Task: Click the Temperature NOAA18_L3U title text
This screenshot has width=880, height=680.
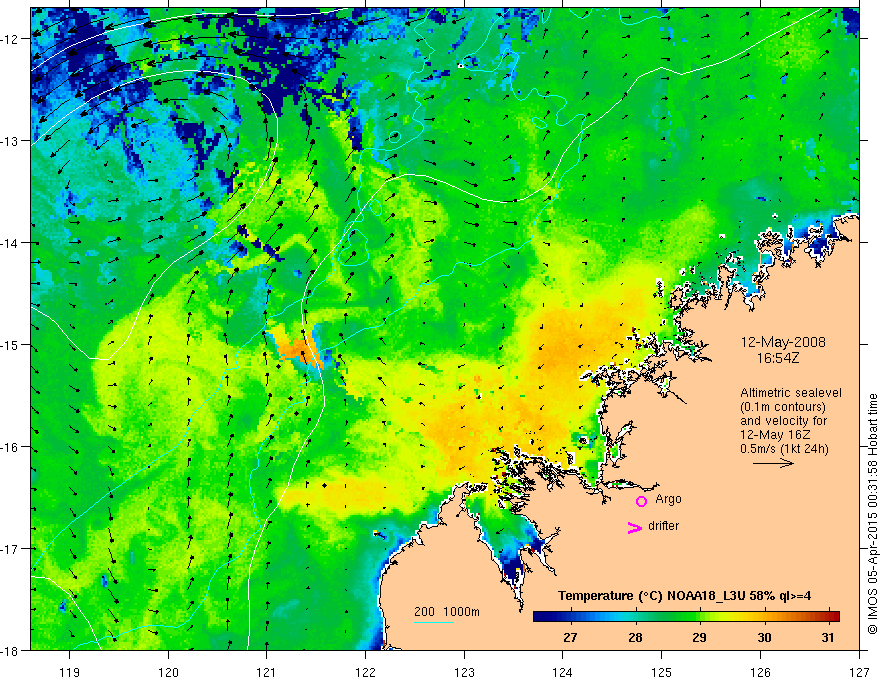Action: pos(684,596)
